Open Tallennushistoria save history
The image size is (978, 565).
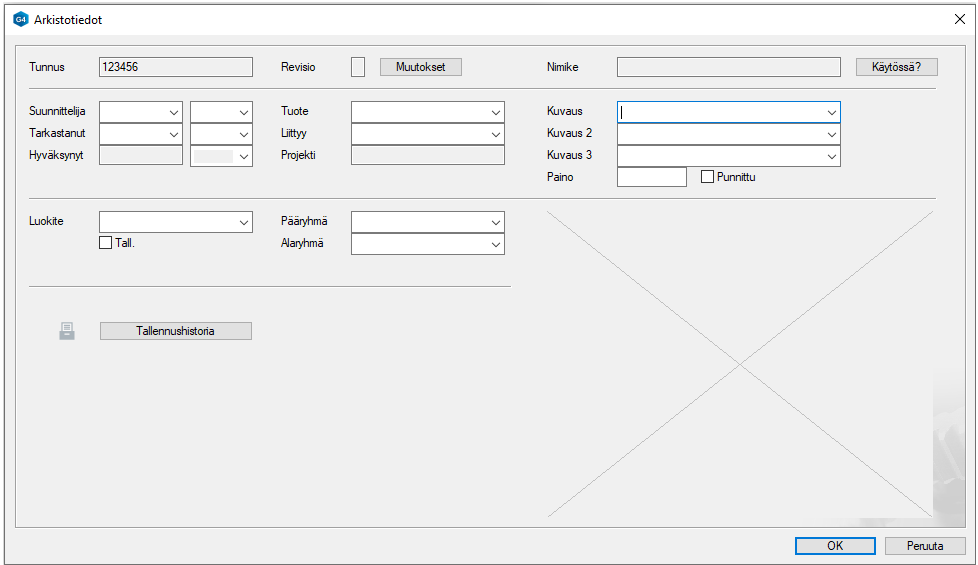pos(176,331)
